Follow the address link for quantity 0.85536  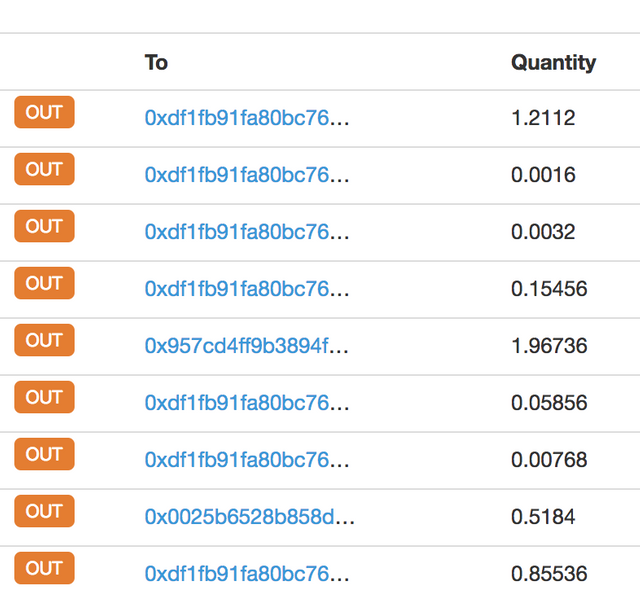[247, 574]
